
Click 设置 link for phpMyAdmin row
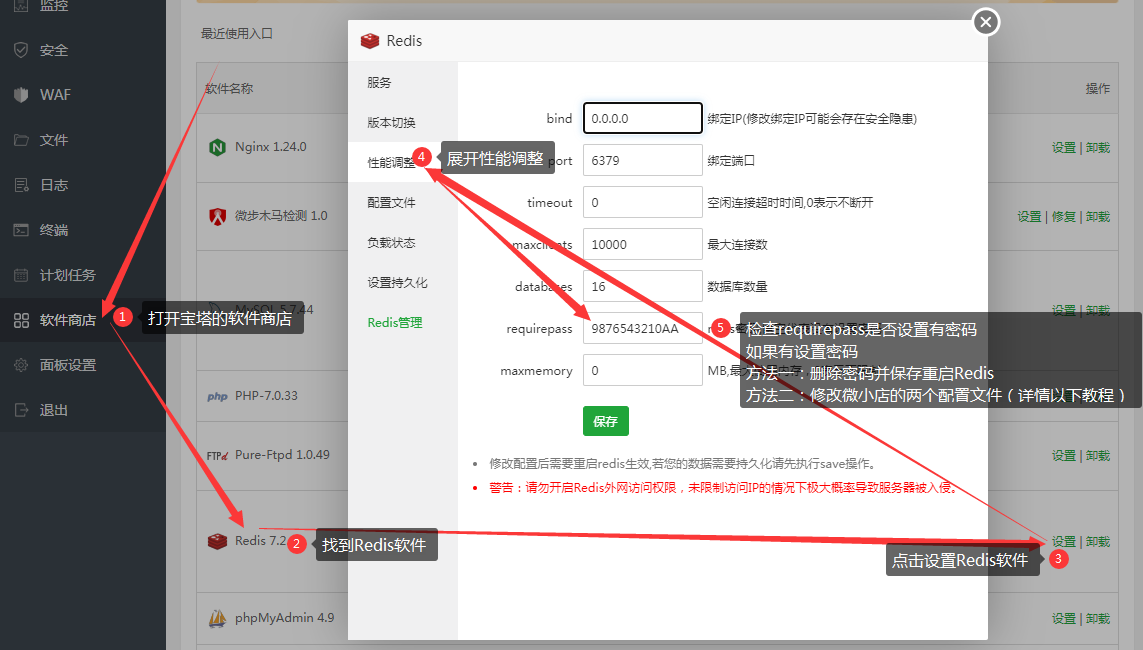click(x=1064, y=619)
